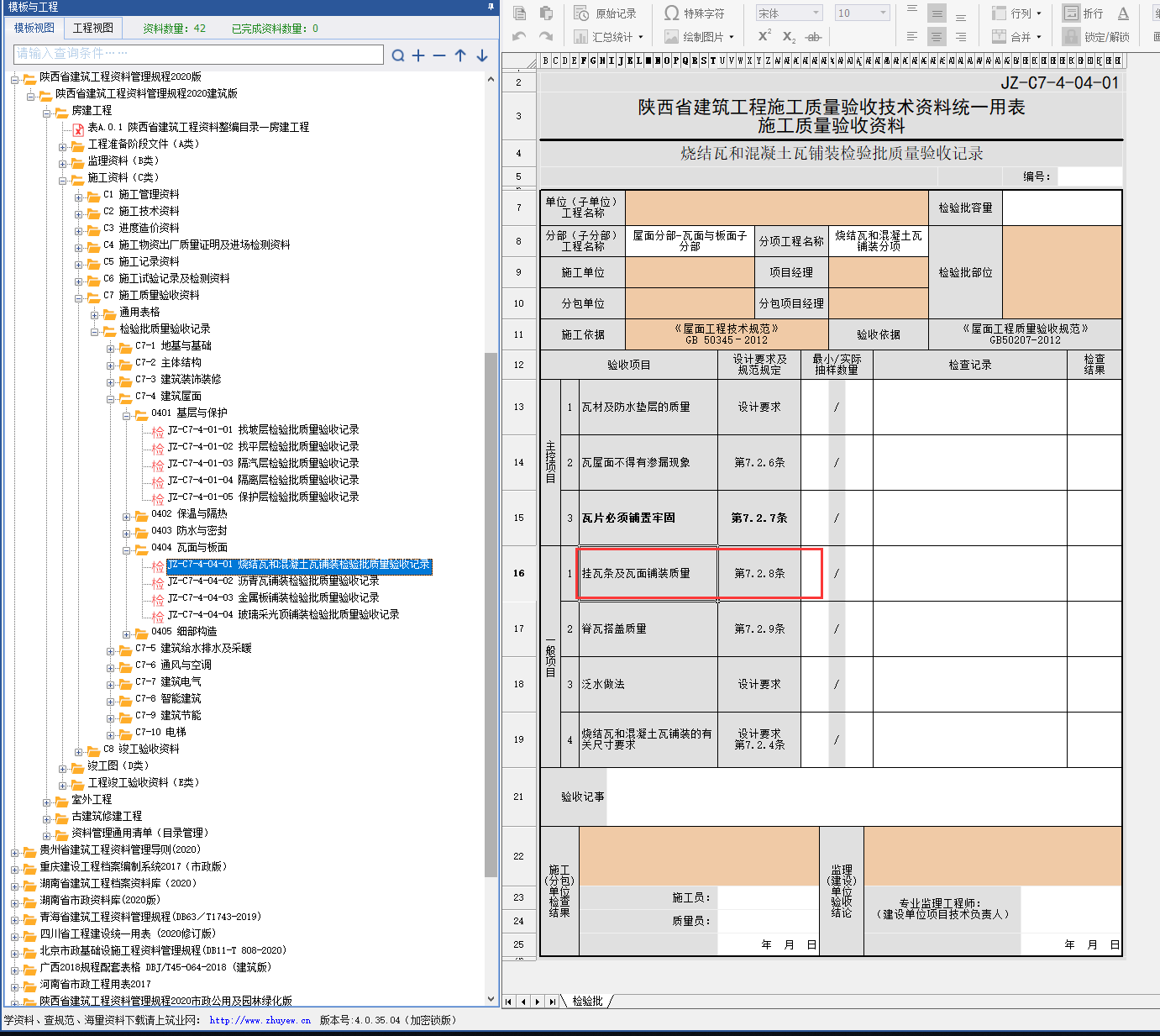Click the search magnifier icon
This screenshot has height=1036, width=1160.
[x=398, y=55]
